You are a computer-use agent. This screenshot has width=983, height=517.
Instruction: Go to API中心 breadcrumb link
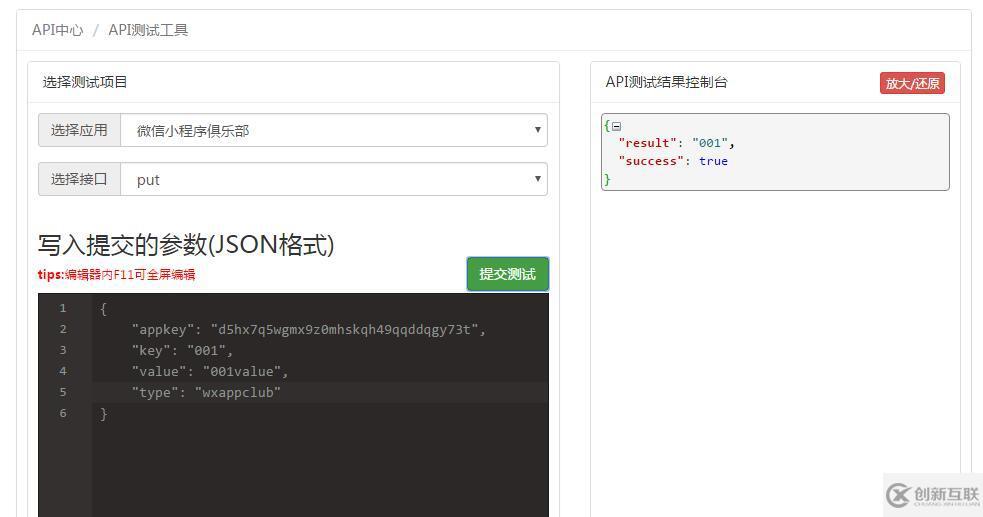click(58, 30)
